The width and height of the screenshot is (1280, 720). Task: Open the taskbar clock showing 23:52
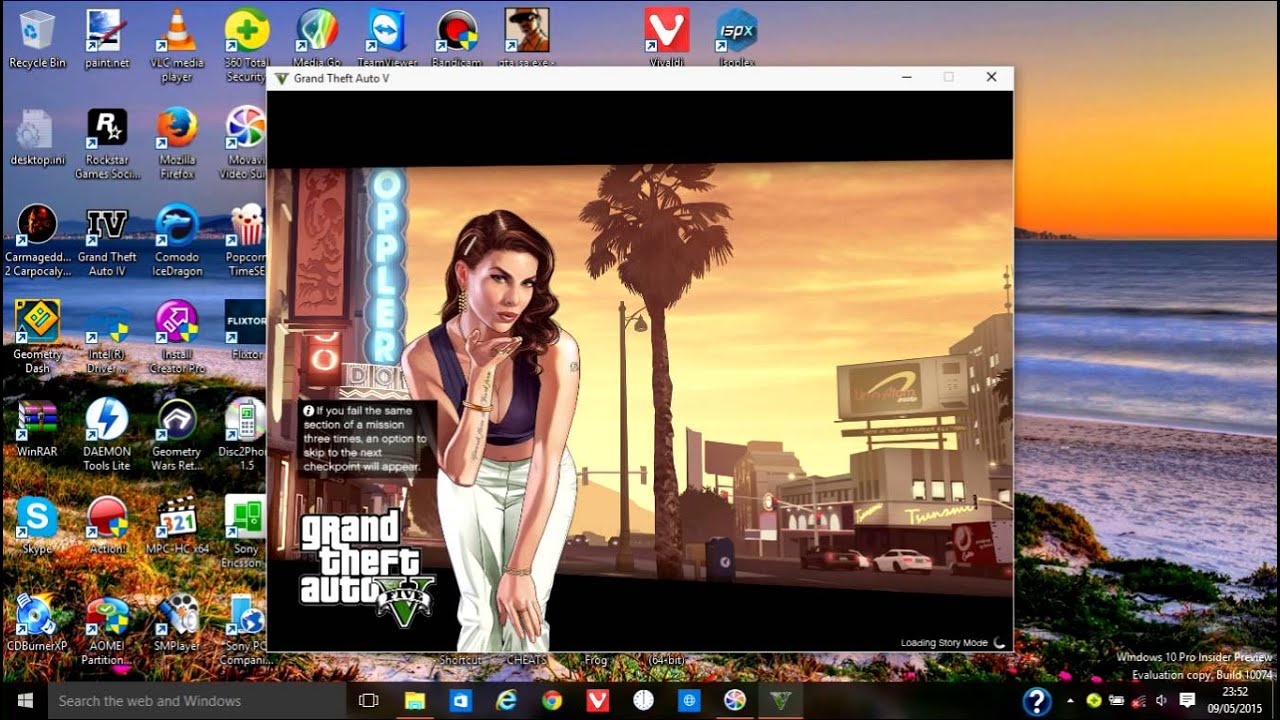click(x=1235, y=700)
